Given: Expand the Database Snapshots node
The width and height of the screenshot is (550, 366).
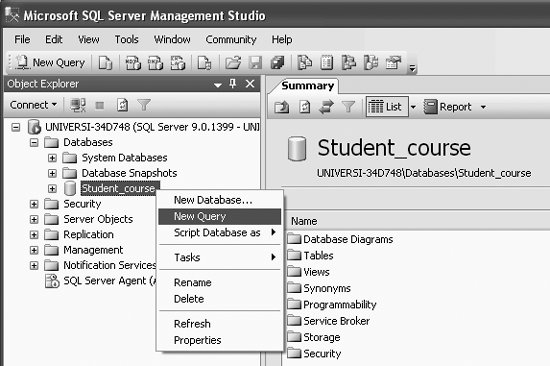Looking at the screenshot, I should (x=52, y=173).
